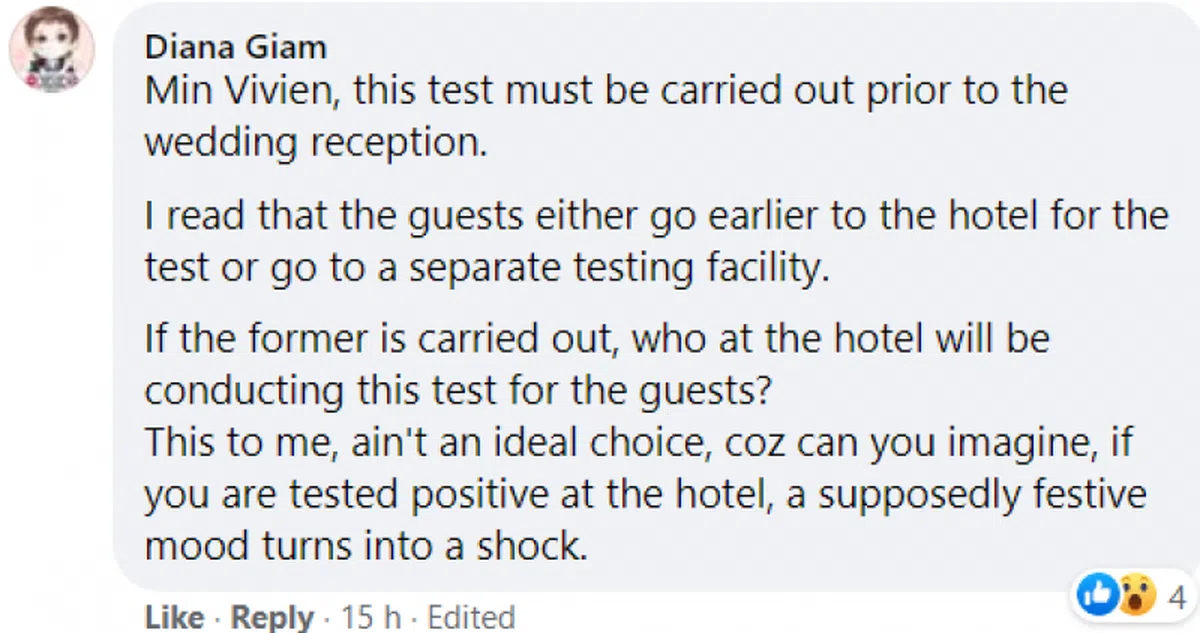1200x633 pixels.
Task: Click the 'separate testing facility' text line
Action: pyautogui.click(x=487, y=268)
